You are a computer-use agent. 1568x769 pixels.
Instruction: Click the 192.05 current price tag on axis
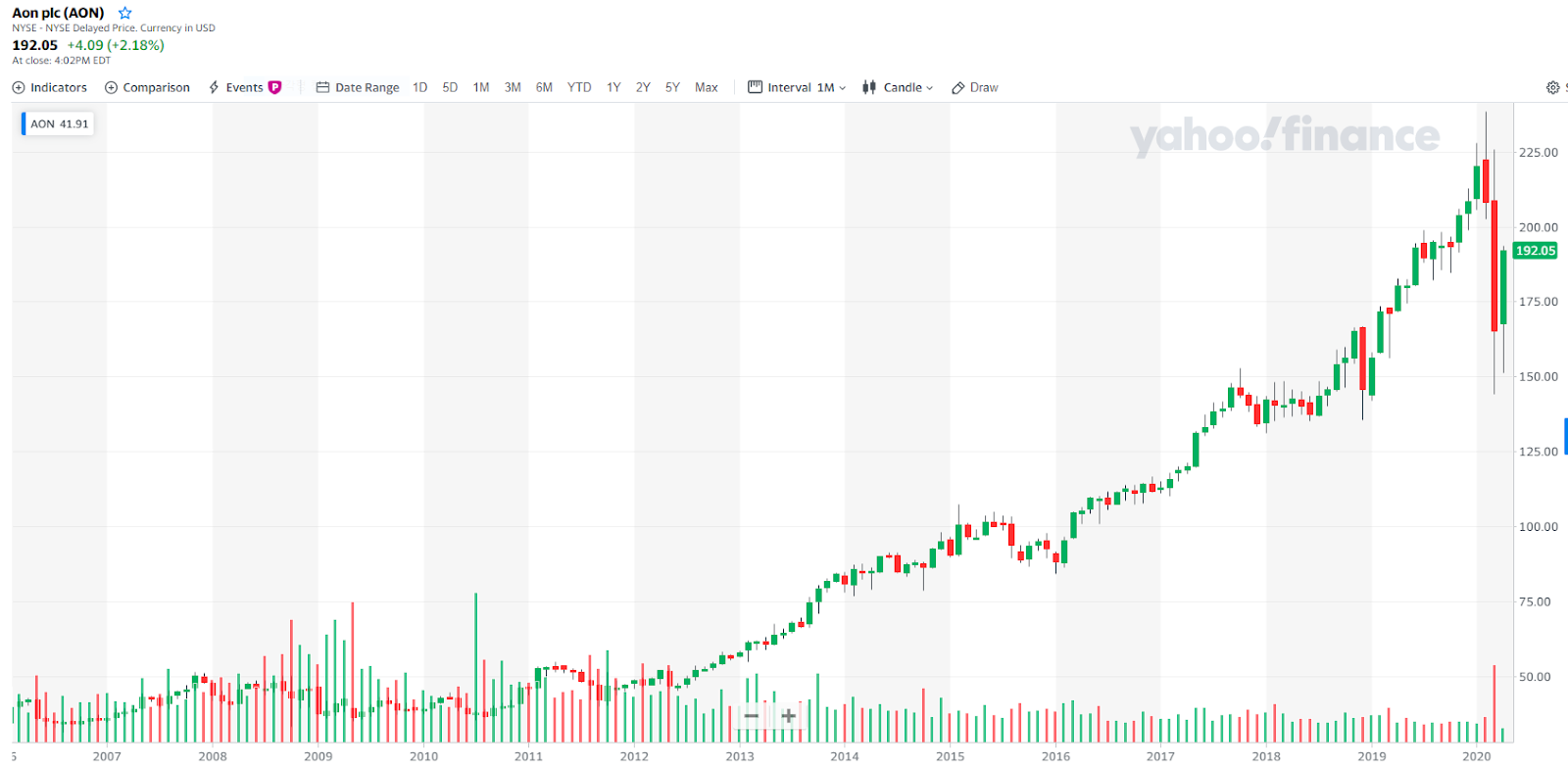coord(1536,251)
